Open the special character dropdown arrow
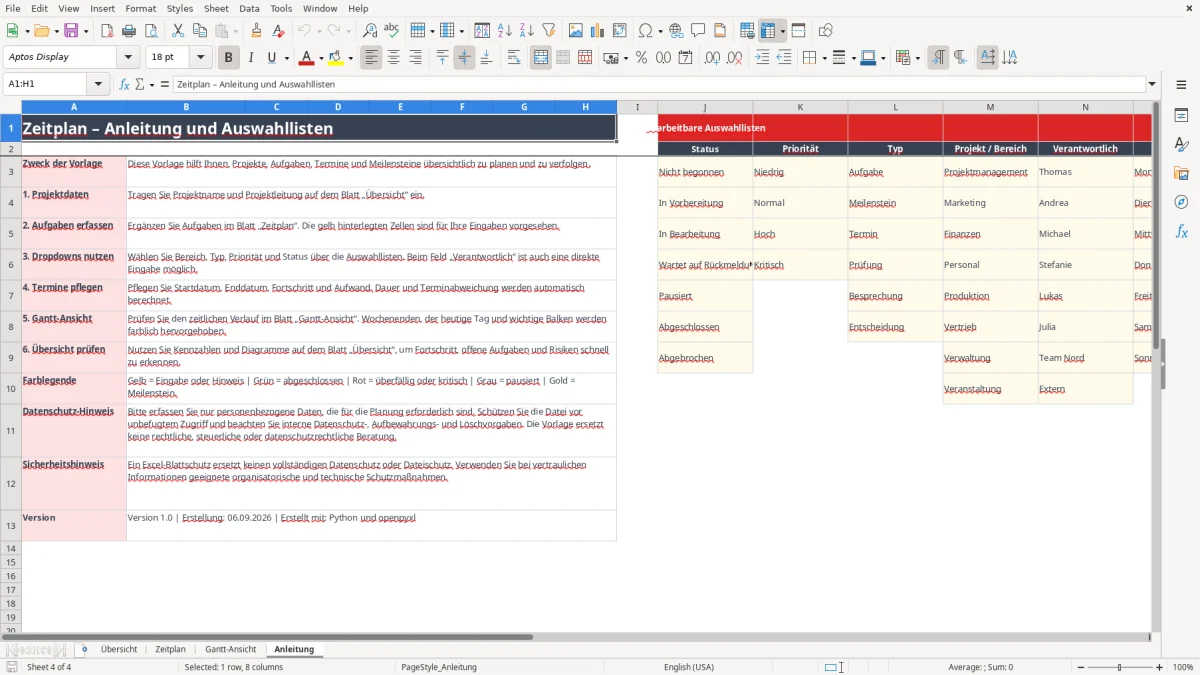This screenshot has height=675, width=1200. tap(661, 31)
